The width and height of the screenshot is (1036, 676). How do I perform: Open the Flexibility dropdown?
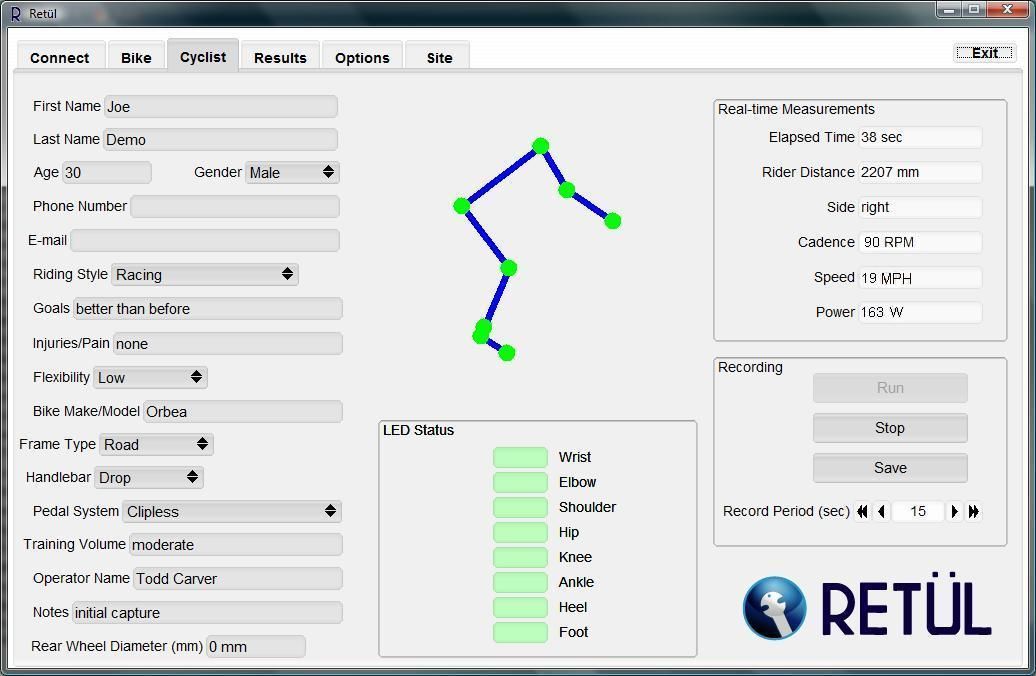[150, 377]
